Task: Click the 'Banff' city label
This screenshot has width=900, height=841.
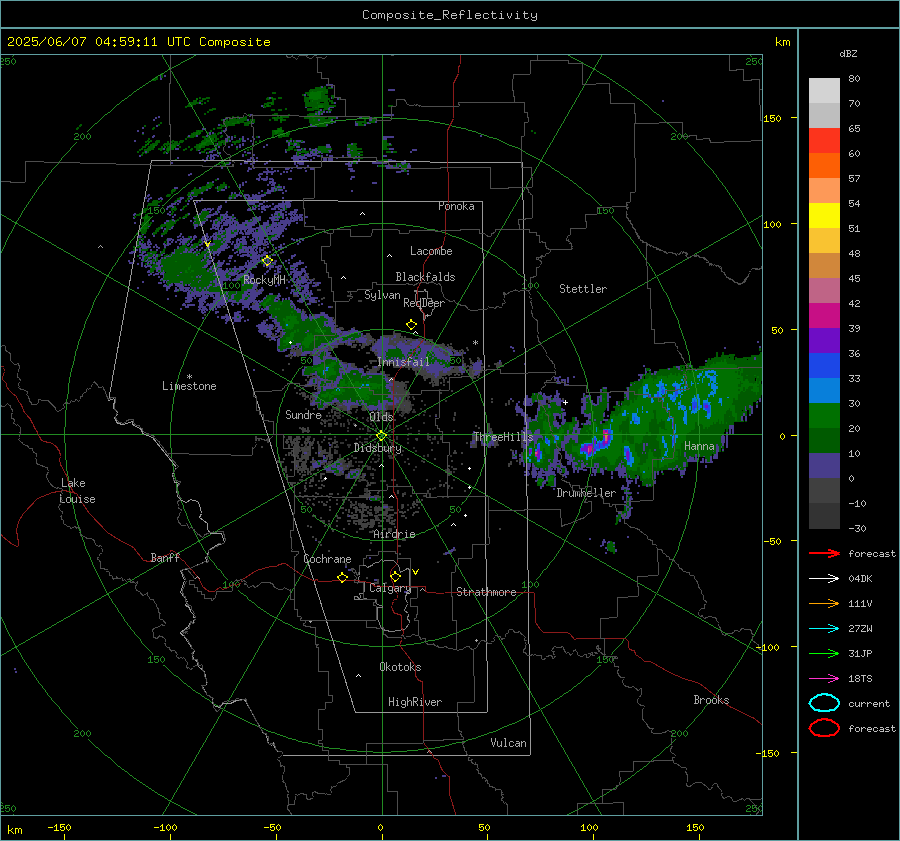Action: tap(165, 557)
